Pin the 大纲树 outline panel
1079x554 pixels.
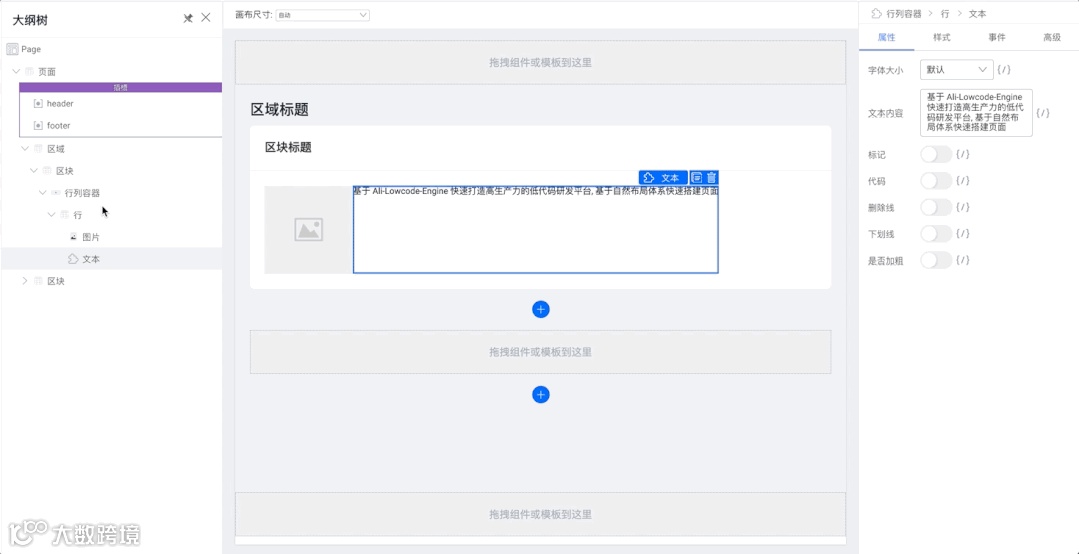click(x=188, y=19)
